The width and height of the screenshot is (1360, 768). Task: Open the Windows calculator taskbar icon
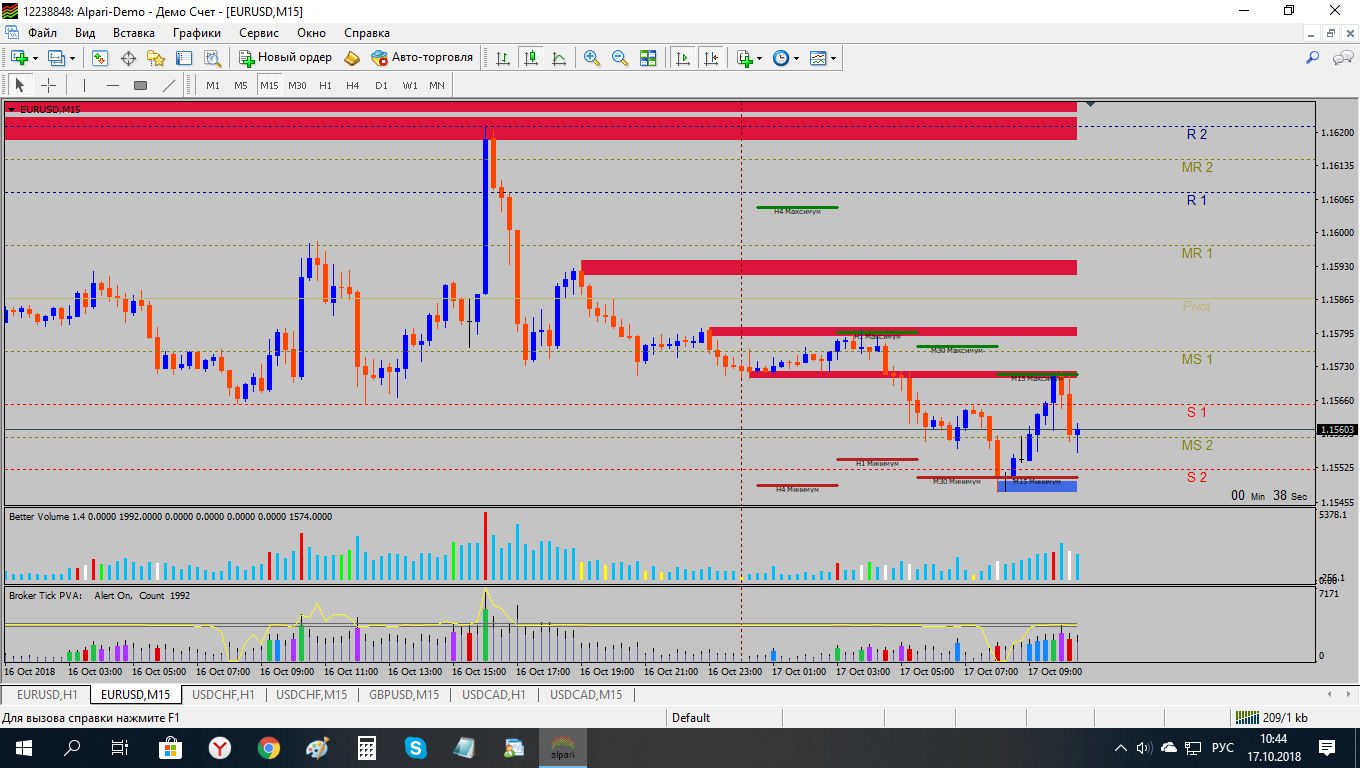(x=366, y=747)
